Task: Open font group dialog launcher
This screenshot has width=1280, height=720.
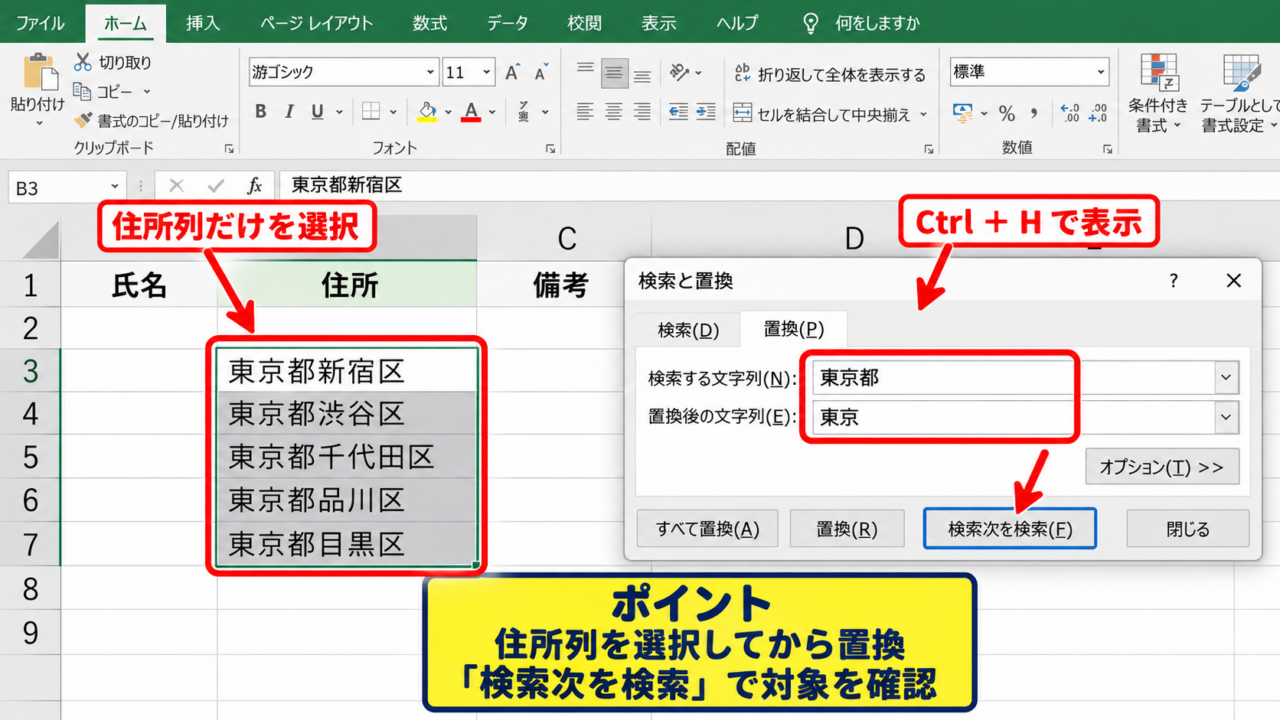Action: pyautogui.click(x=550, y=148)
